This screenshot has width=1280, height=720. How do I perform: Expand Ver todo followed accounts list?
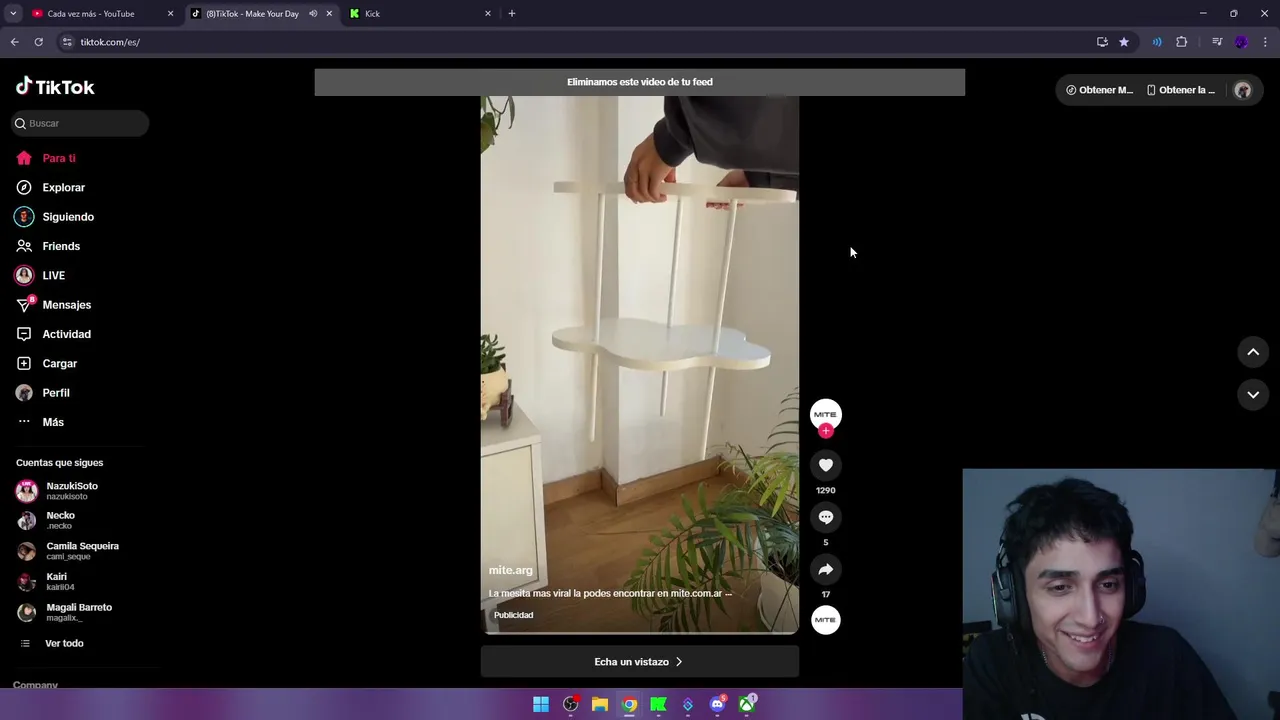point(64,643)
